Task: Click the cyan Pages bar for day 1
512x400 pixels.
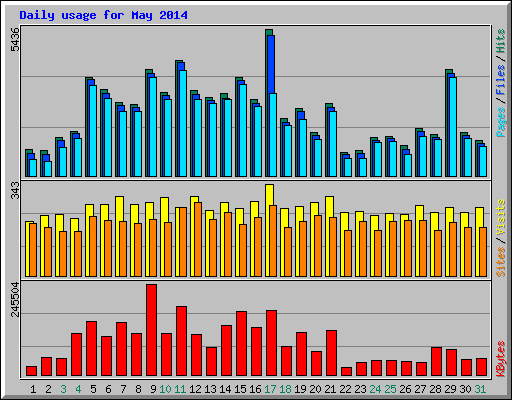Action: tap(33, 168)
